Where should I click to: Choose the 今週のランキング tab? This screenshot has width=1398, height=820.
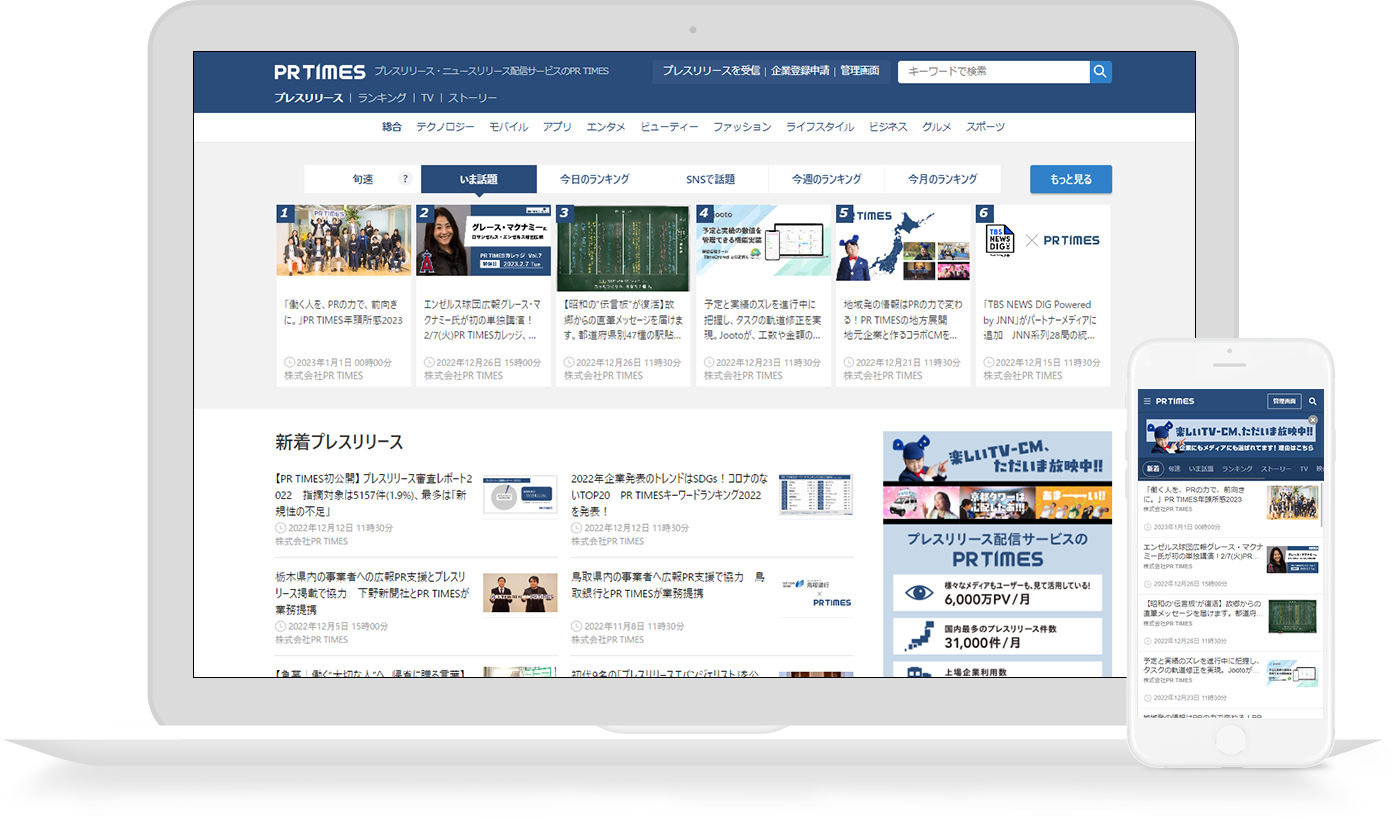point(826,179)
